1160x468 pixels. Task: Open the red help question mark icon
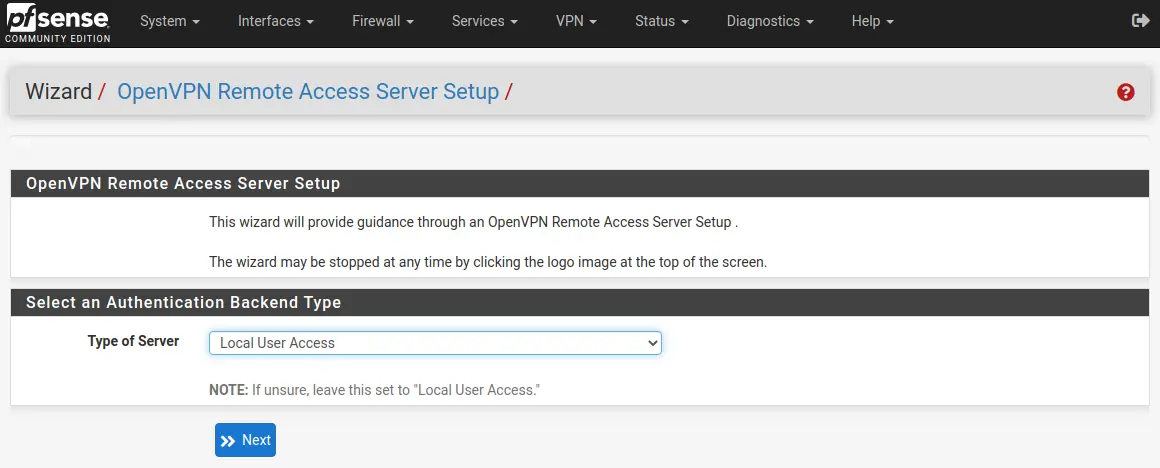point(1125,92)
